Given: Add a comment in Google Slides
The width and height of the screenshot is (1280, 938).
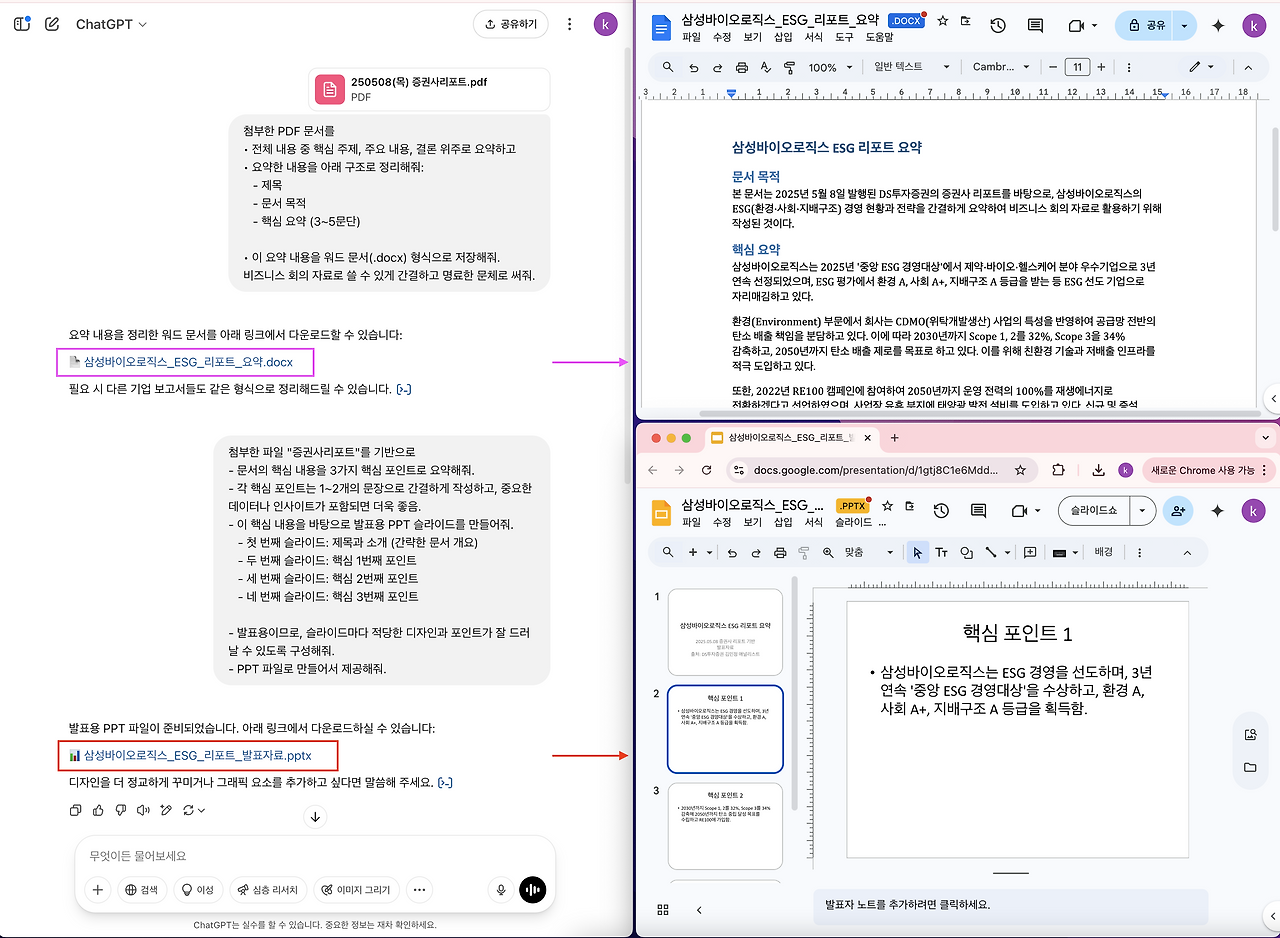Looking at the screenshot, I should coord(1030,552).
